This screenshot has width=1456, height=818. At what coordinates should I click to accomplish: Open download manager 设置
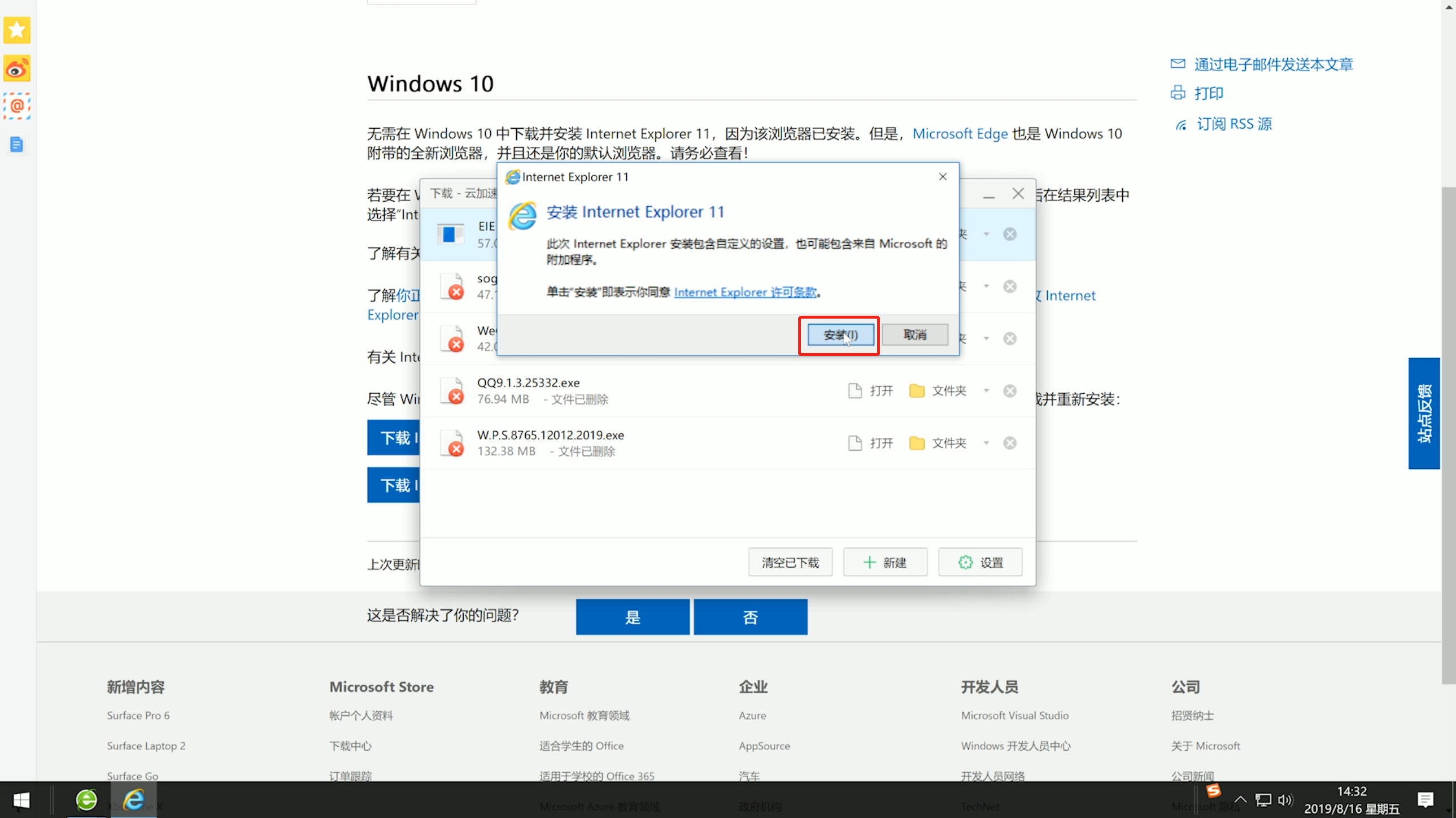(980, 563)
